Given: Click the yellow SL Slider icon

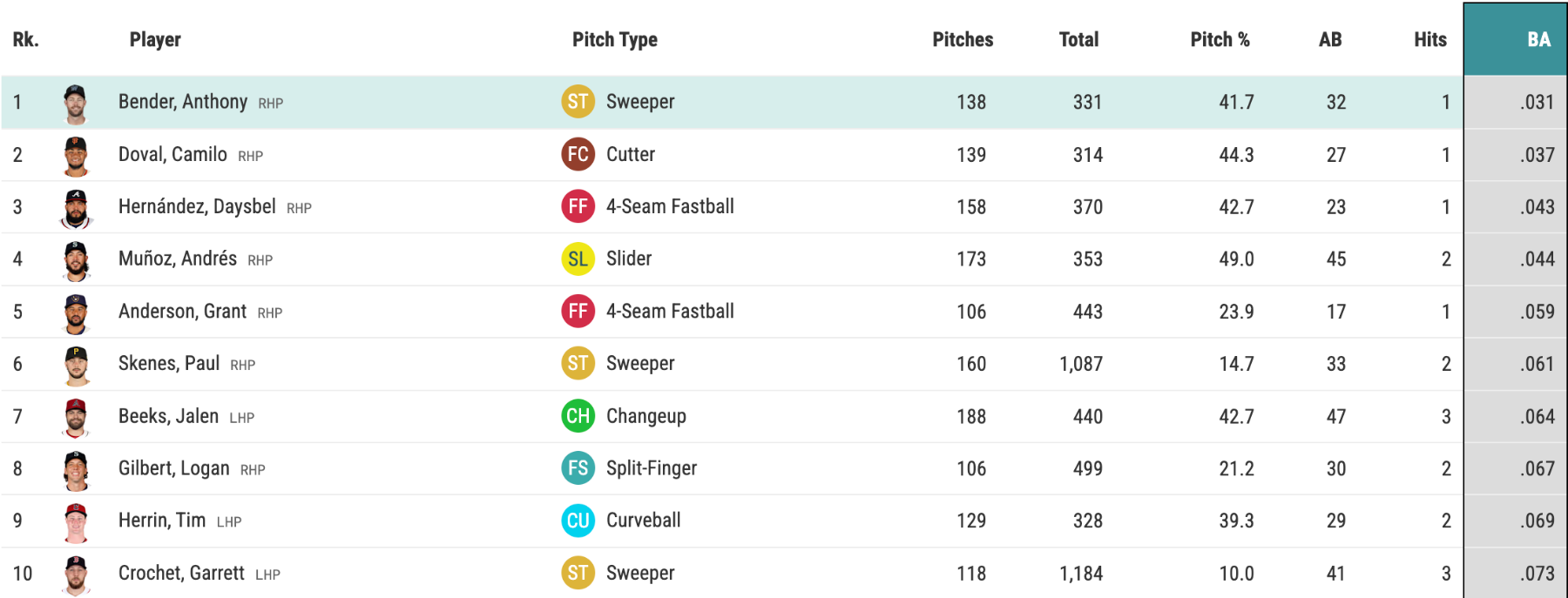Looking at the screenshot, I should tap(578, 259).
